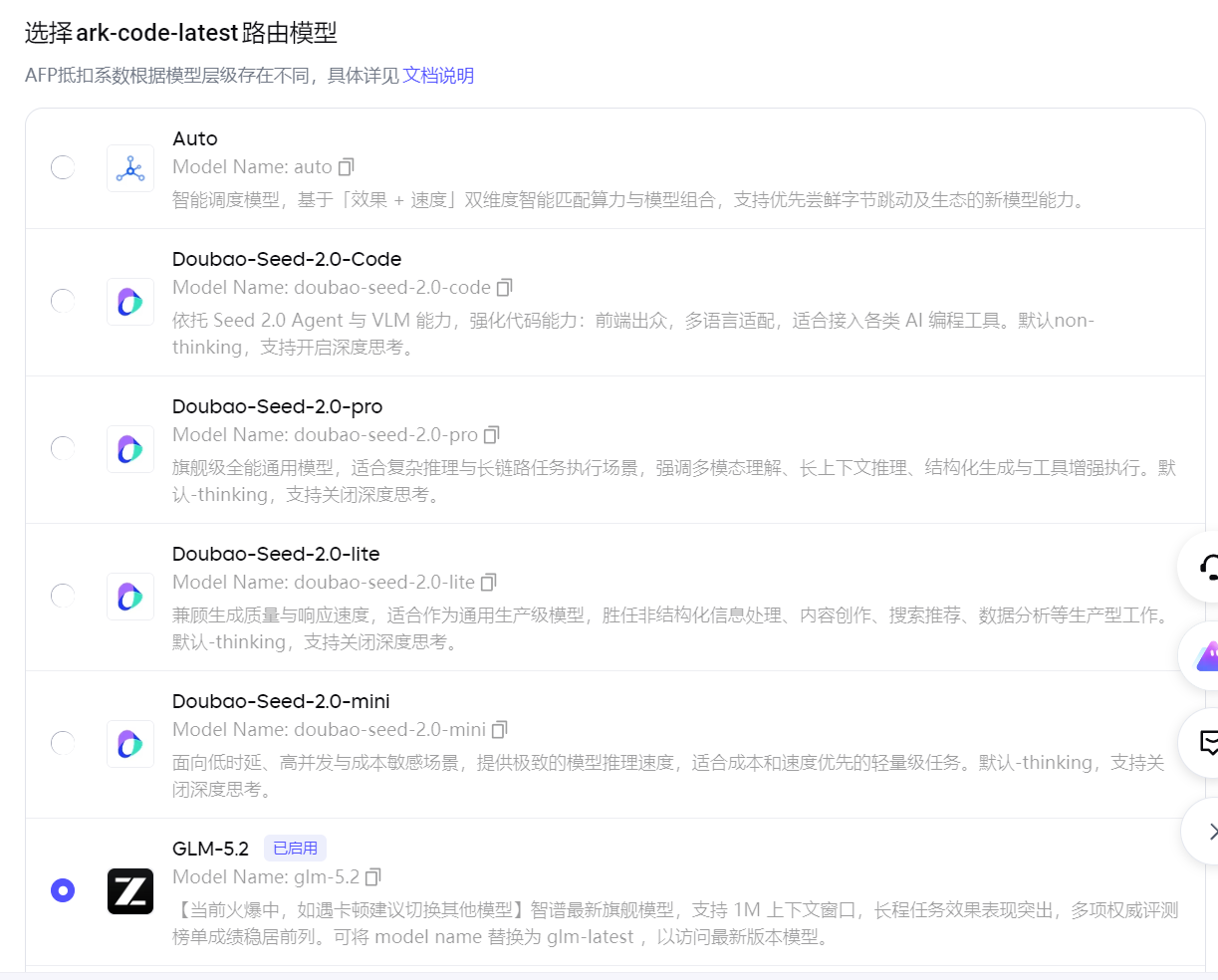This screenshot has width=1218, height=980.
Task: Click the Doubao-Seed-2.0-pro title
Action: [278, 406]
